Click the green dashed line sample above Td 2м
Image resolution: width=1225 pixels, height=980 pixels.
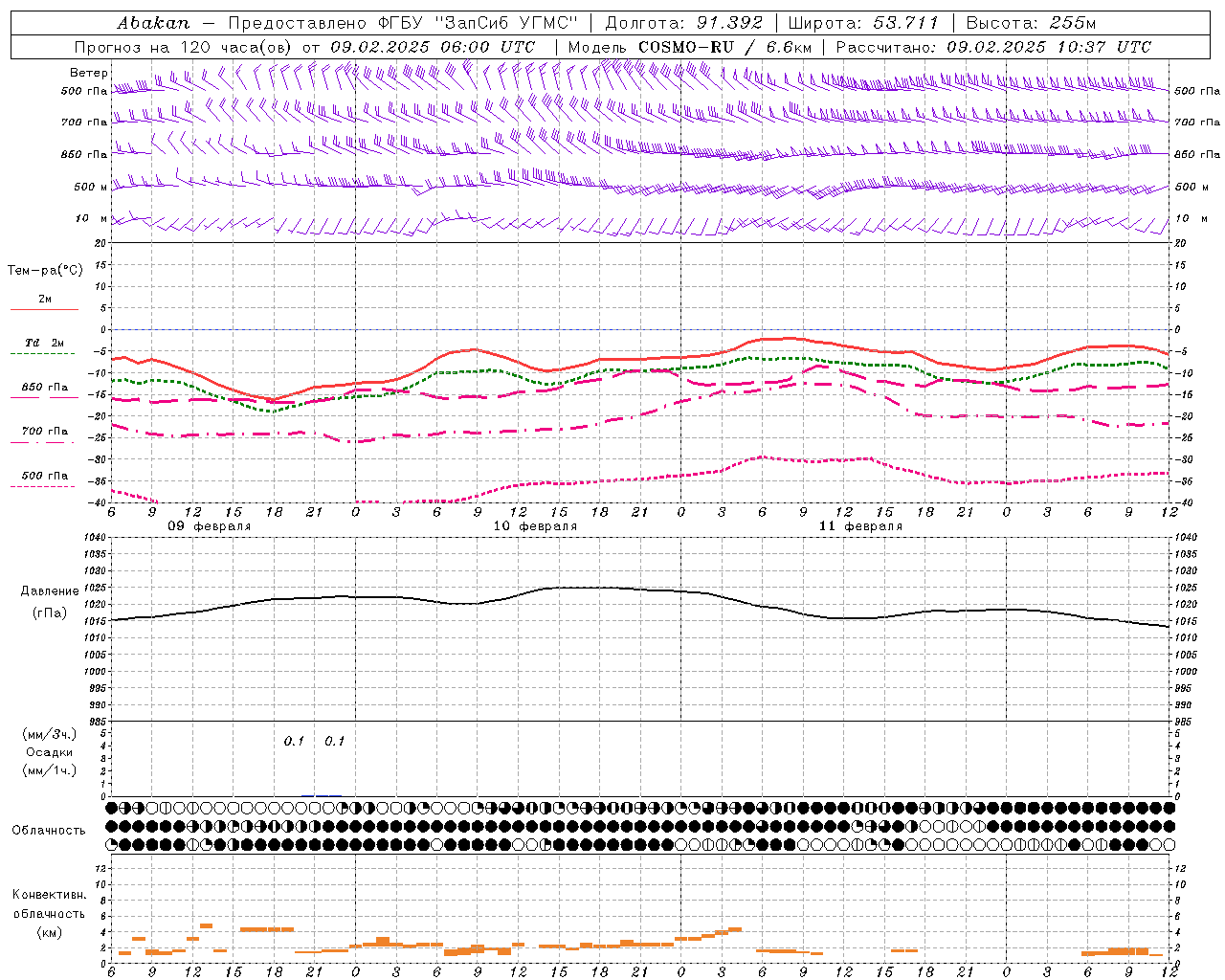tap(44, 354)
